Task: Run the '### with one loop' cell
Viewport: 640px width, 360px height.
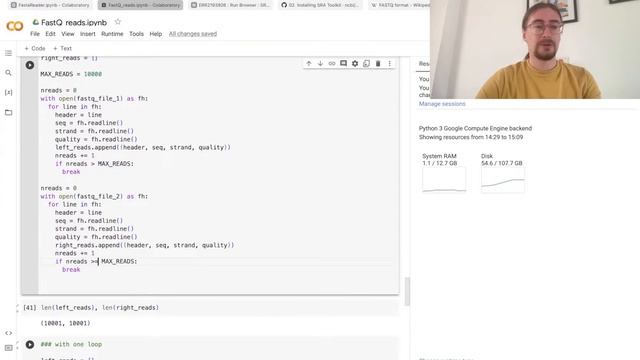Action: [x=30, y=344]
